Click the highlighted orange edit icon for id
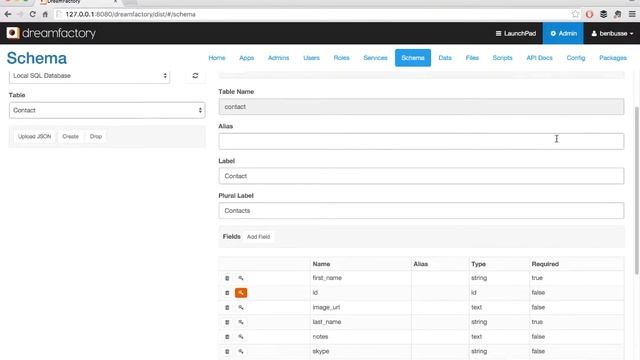This screenshot has width=640, height=360. (x=241, y=293)
